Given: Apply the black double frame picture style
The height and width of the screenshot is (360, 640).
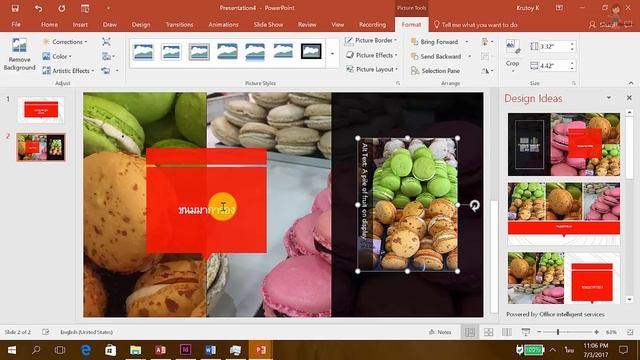Looking at the screenshot, I should tap(311, 52).
